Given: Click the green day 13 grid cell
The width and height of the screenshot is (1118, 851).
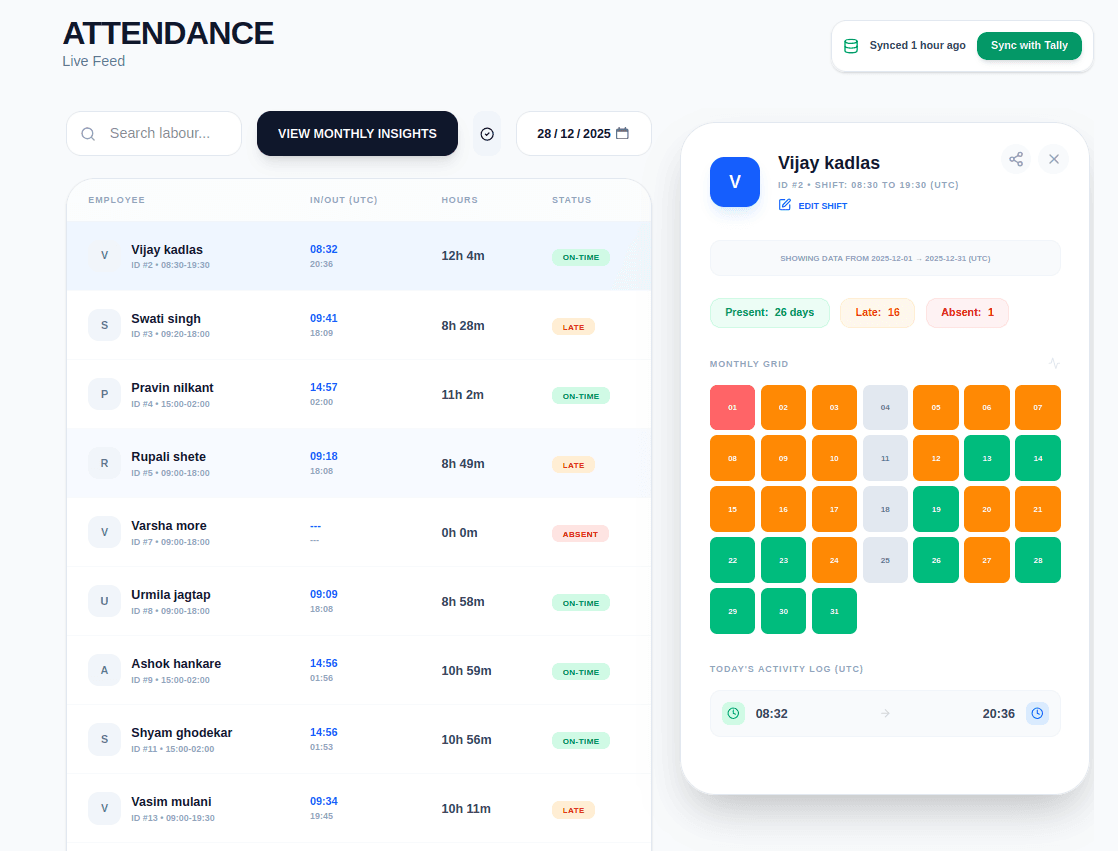Looking at the screenshot, I should tap(986, 458).
